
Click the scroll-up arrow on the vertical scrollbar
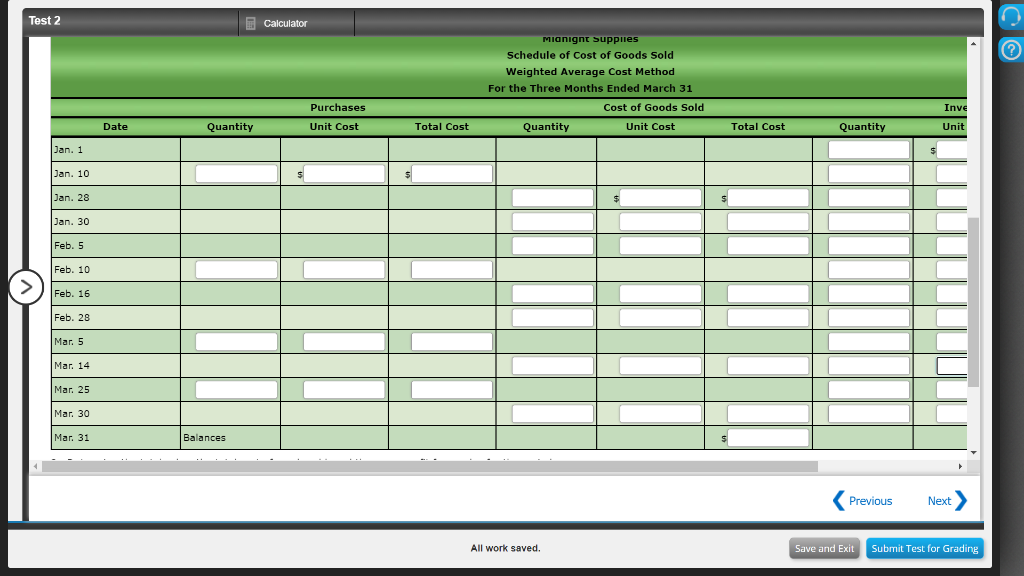pos(972,42)
